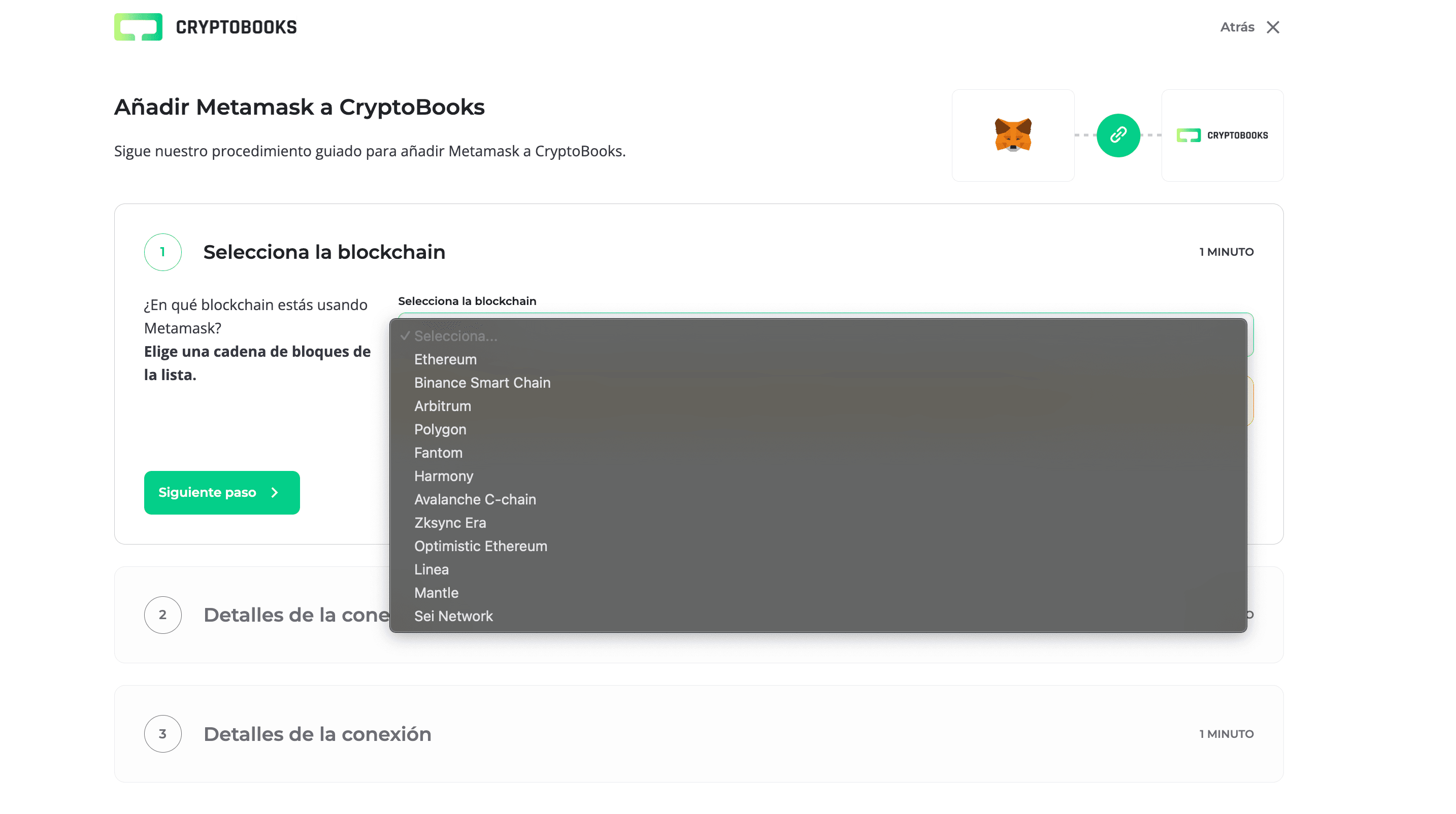This screenshot has width=1456, height=814.
Task: Click the close X icon at top right
Action: tap(1273, 26)
